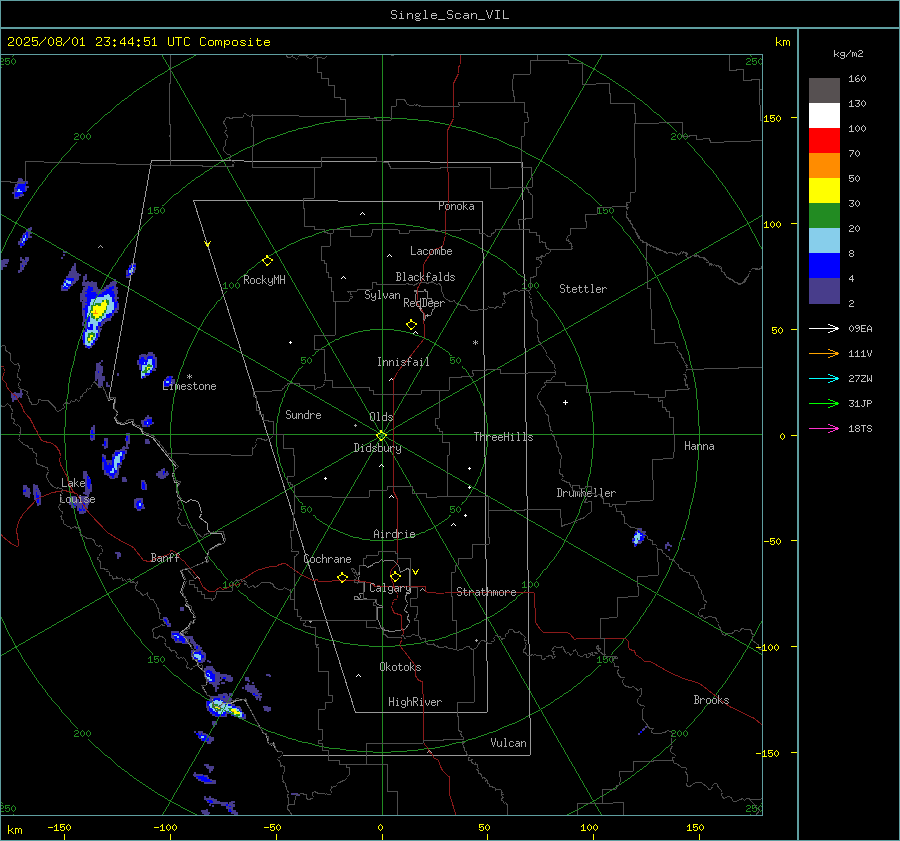Click the storm echo cluster southwest of Okotoks
This screenshot has width=900, height=841.
point(225,706)
